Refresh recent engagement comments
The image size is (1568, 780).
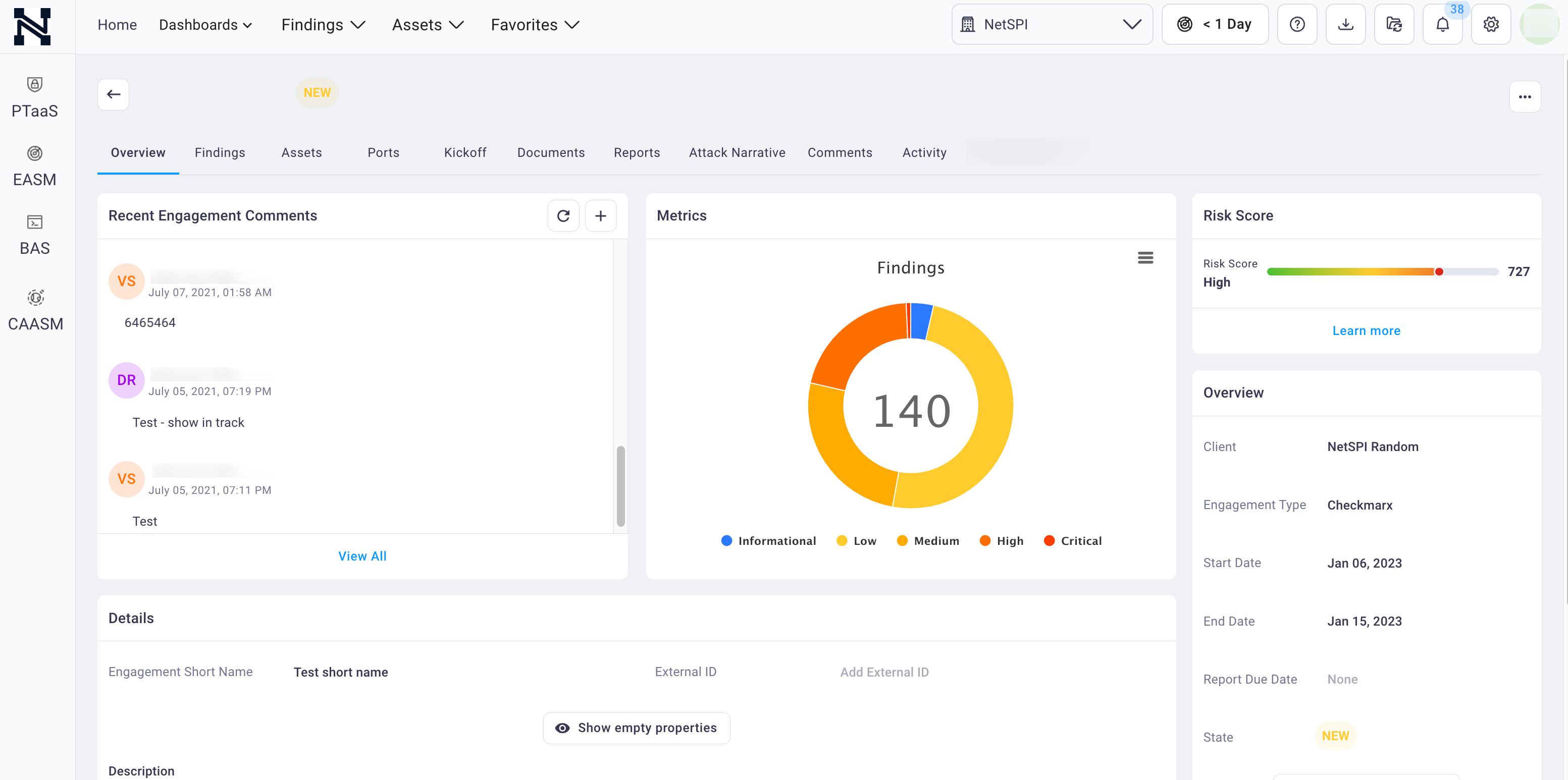(x=563, y=216)
